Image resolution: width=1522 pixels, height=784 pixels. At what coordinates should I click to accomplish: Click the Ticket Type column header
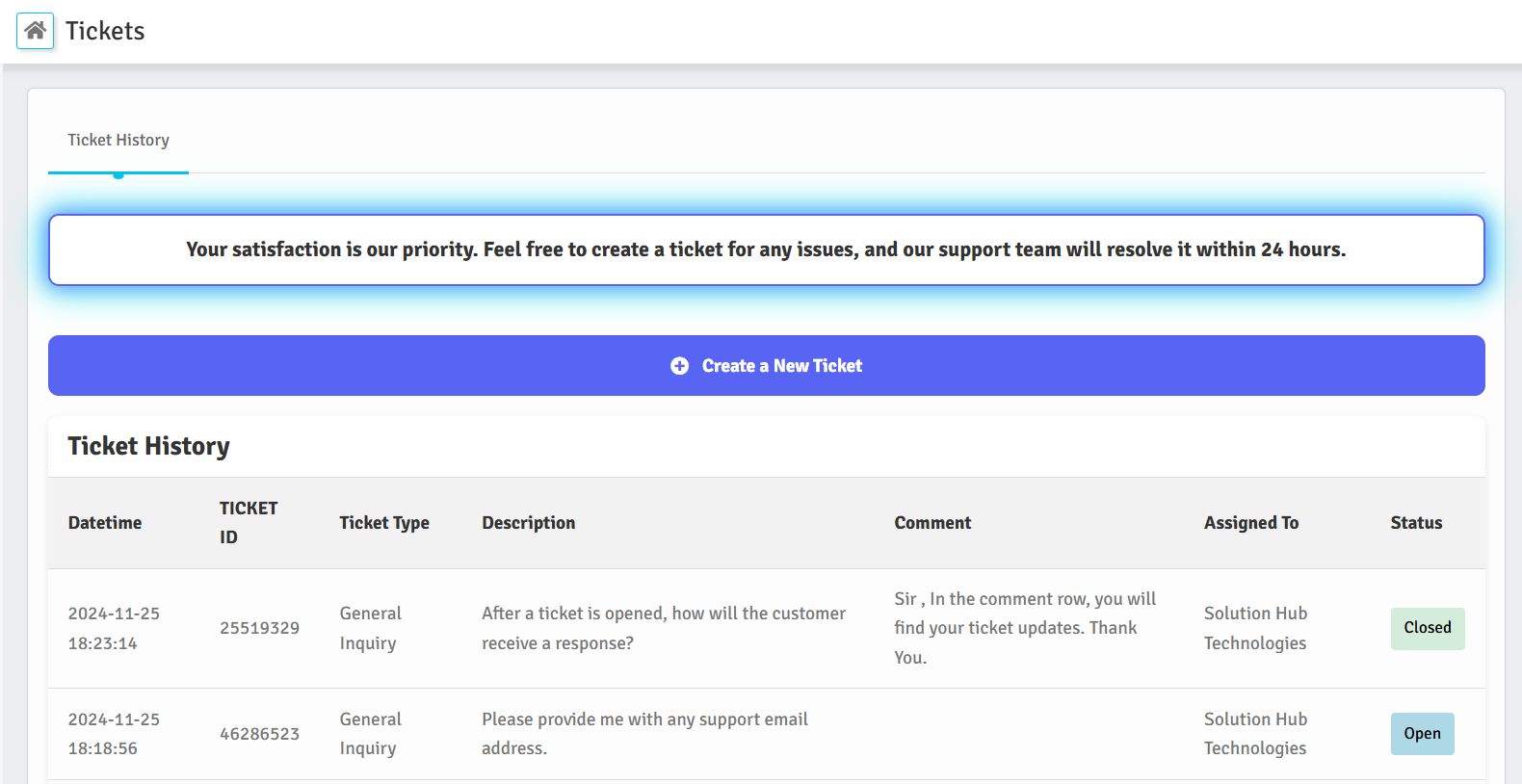[x=384, y=523]
